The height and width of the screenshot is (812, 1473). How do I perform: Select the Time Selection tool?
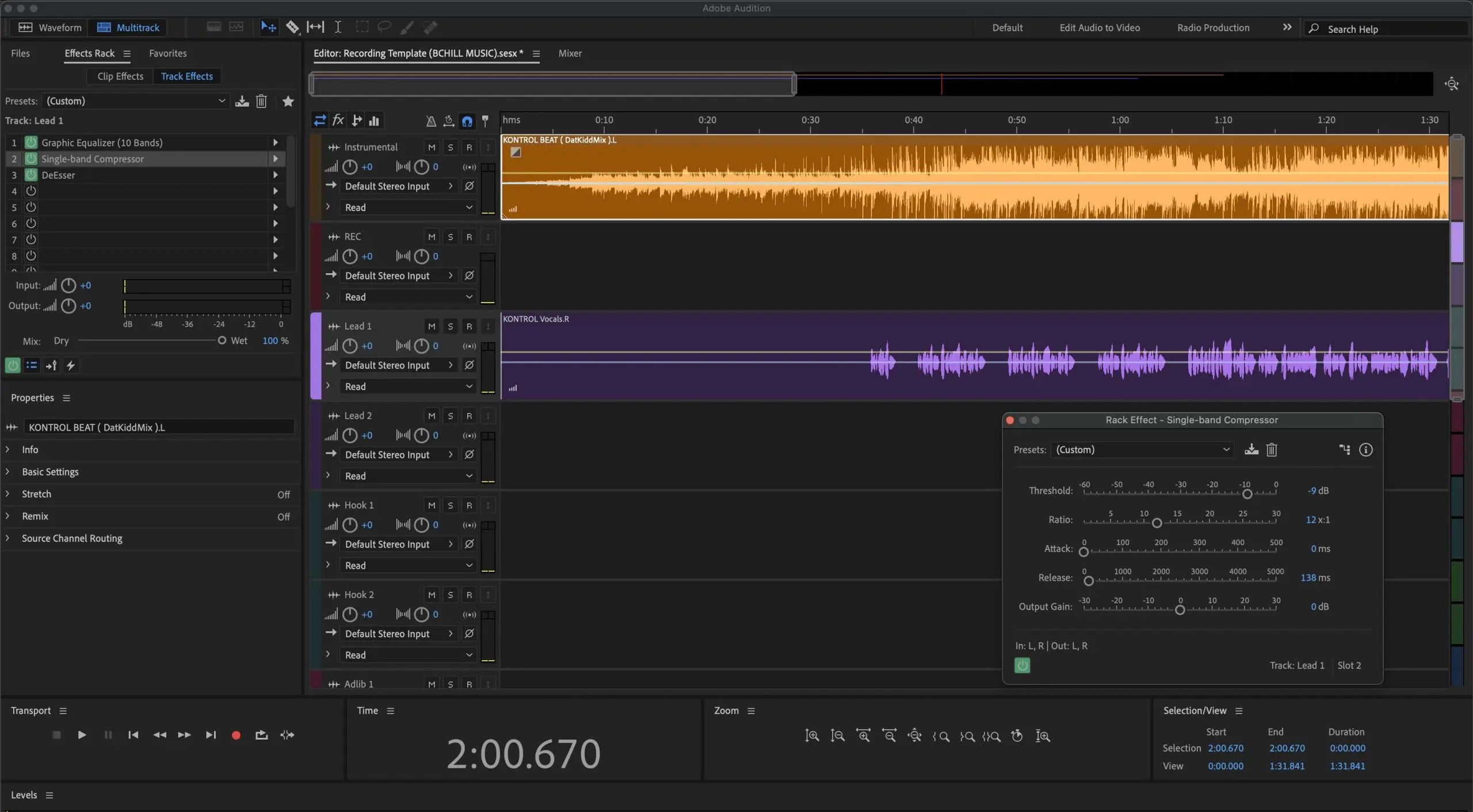click(x=338, y=27)
